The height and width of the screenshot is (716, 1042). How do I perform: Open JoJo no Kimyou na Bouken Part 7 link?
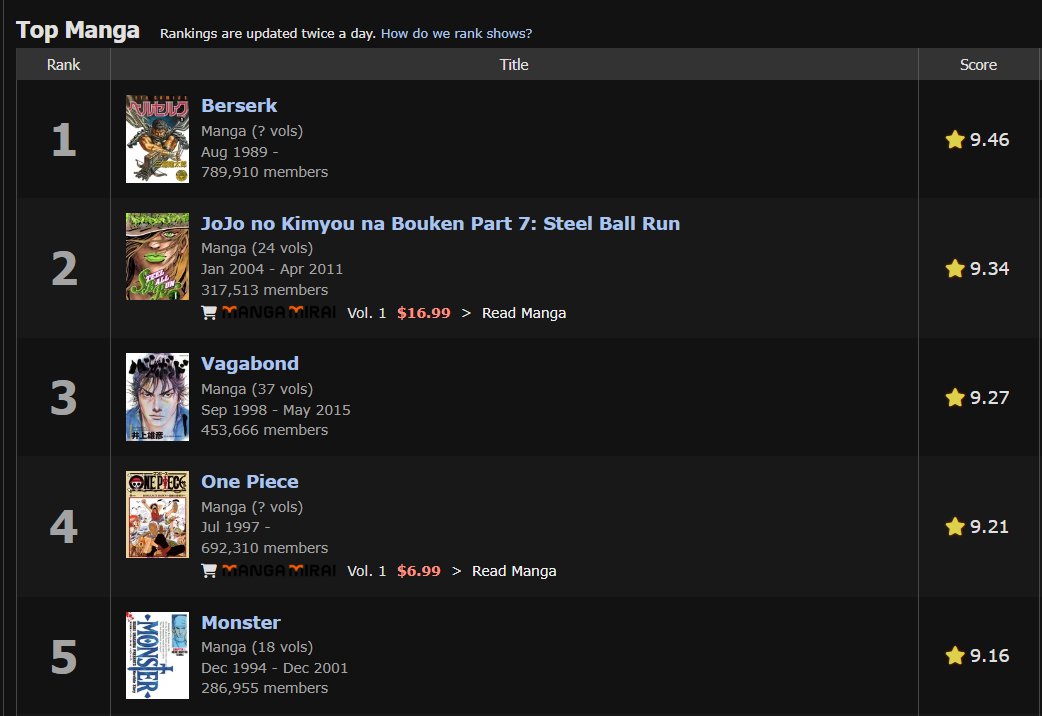[x=440, y=223]
